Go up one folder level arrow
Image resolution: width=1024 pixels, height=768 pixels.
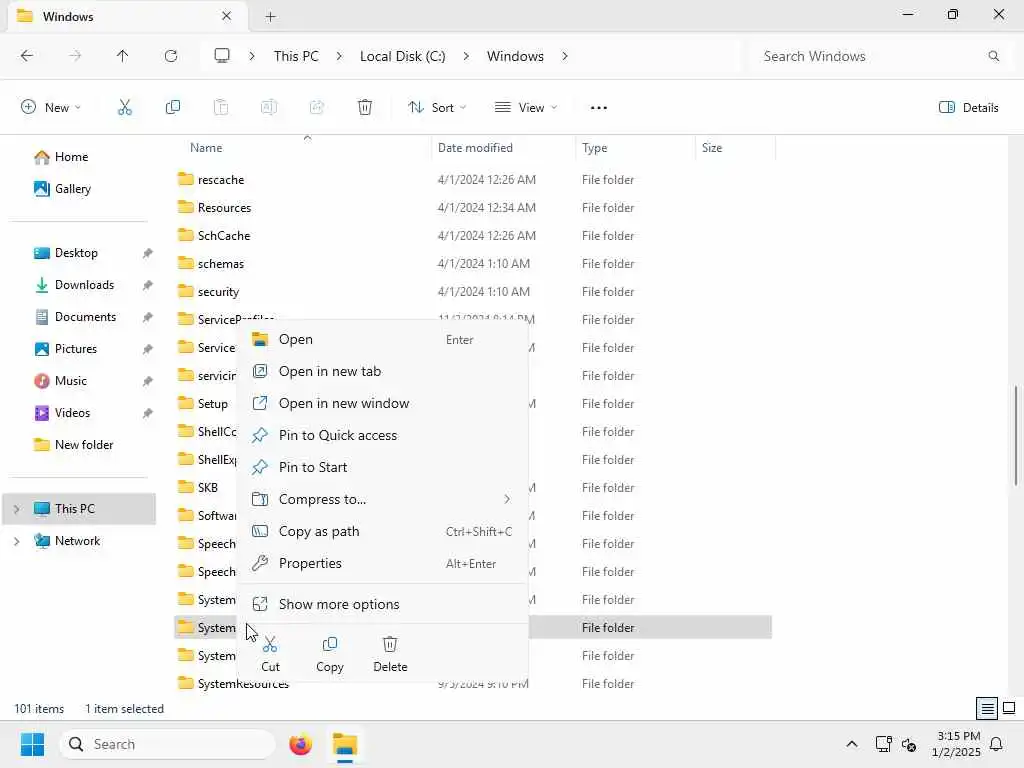[122, 56]
